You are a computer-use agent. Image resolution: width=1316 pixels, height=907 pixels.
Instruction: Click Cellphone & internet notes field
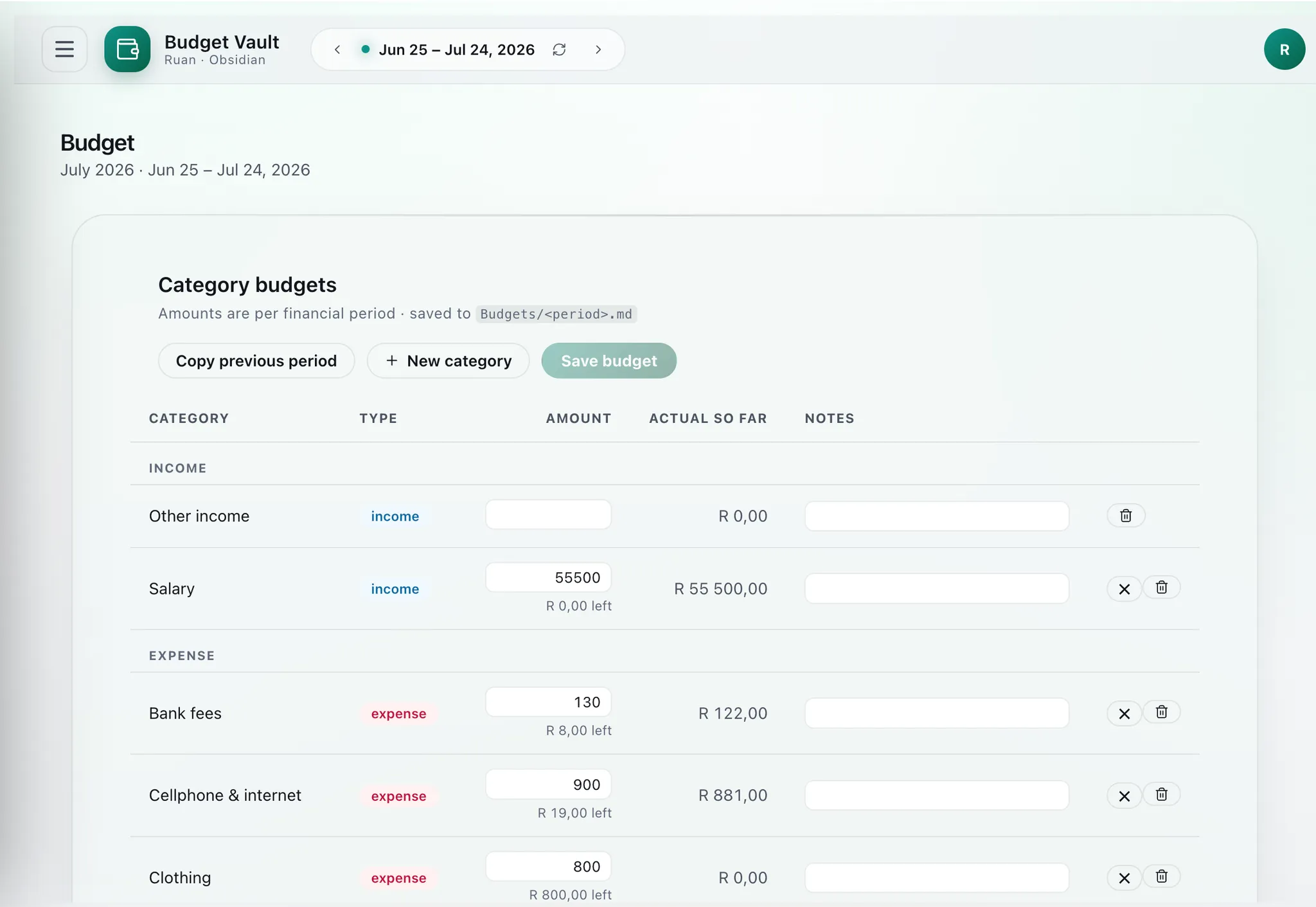point(937,796)
